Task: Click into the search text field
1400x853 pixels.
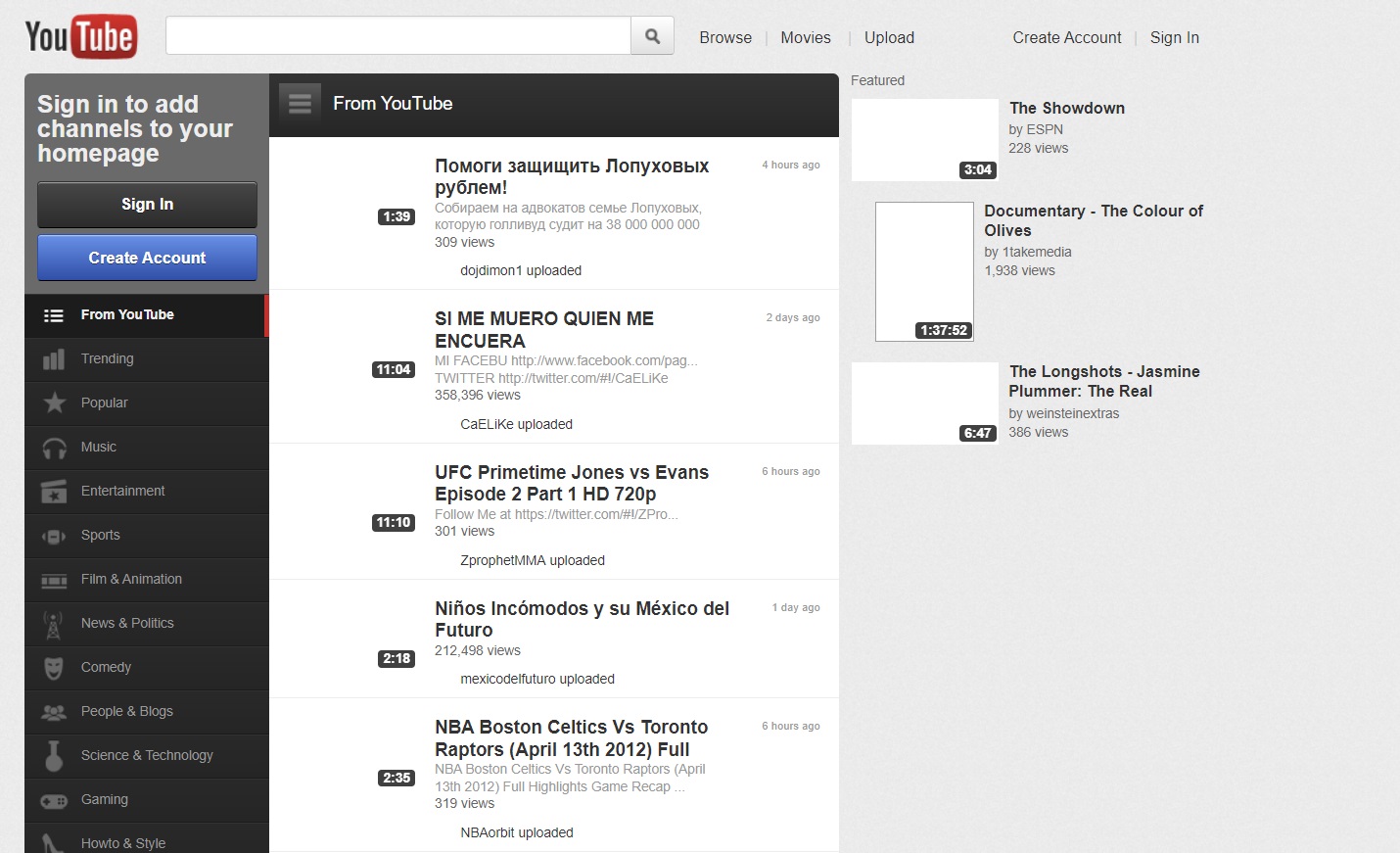Action: pyautogui.click(x=397, y=36)
